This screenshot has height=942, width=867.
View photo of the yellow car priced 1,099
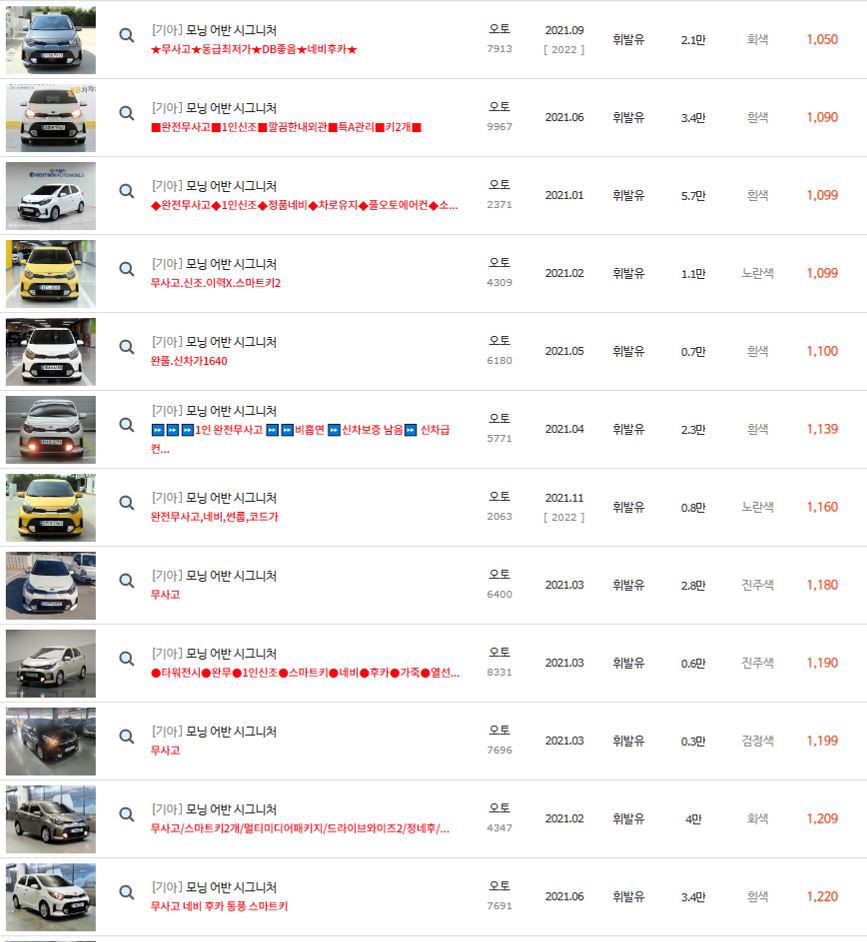tap(50, 273)
